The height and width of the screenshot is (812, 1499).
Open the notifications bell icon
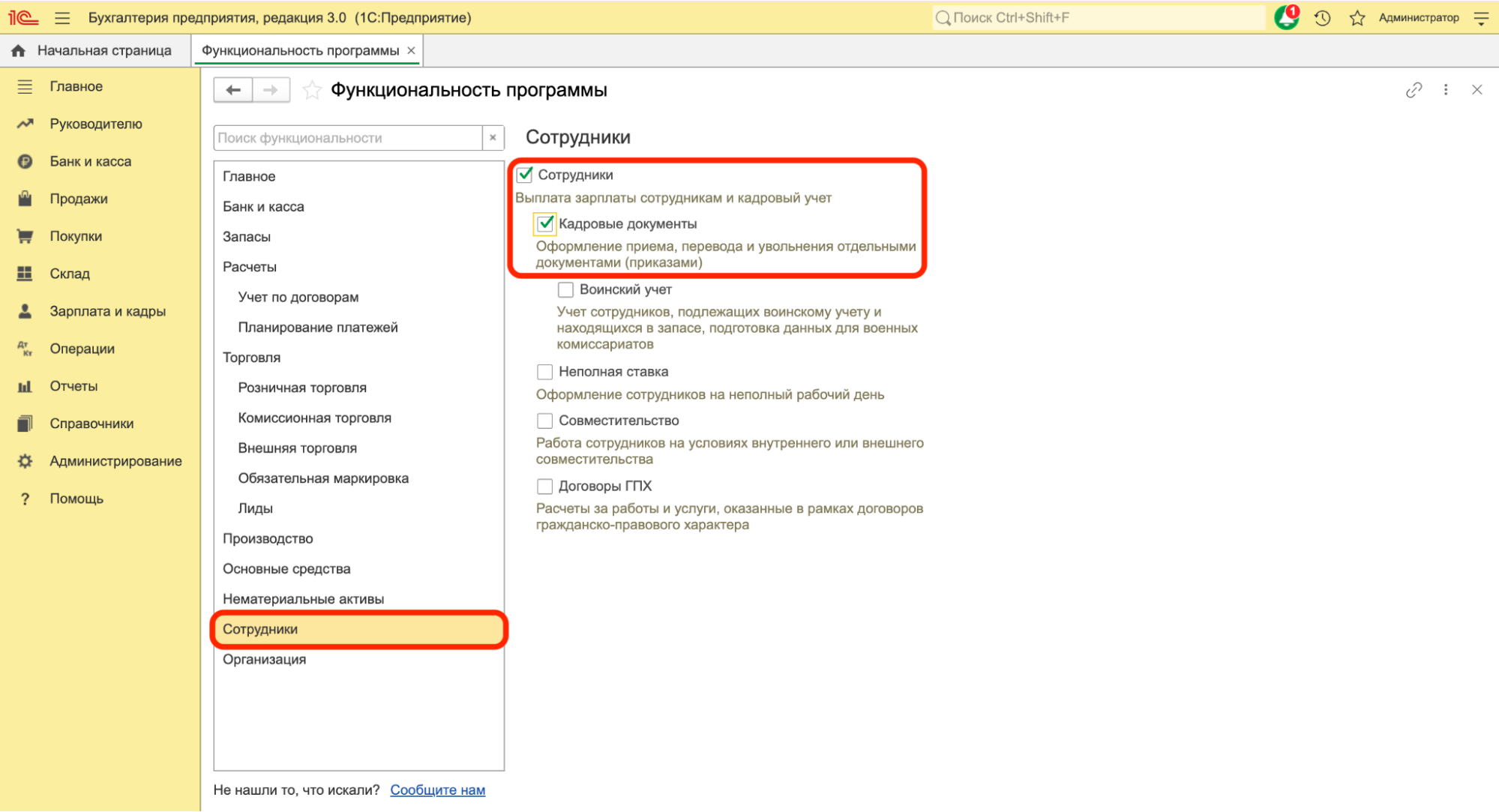click(1287, 17)
